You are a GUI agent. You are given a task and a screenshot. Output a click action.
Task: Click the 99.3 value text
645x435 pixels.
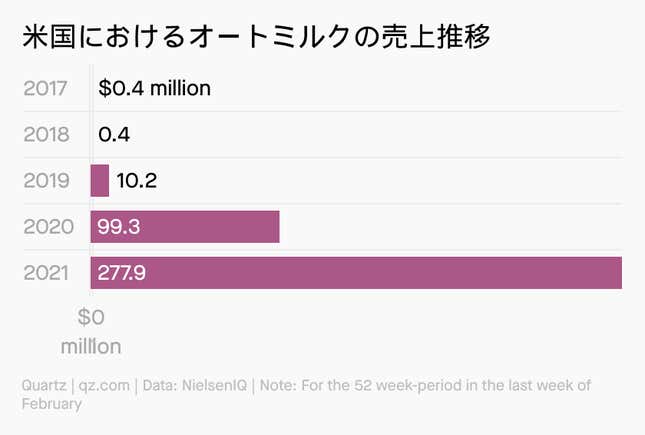tap(119, 227)
